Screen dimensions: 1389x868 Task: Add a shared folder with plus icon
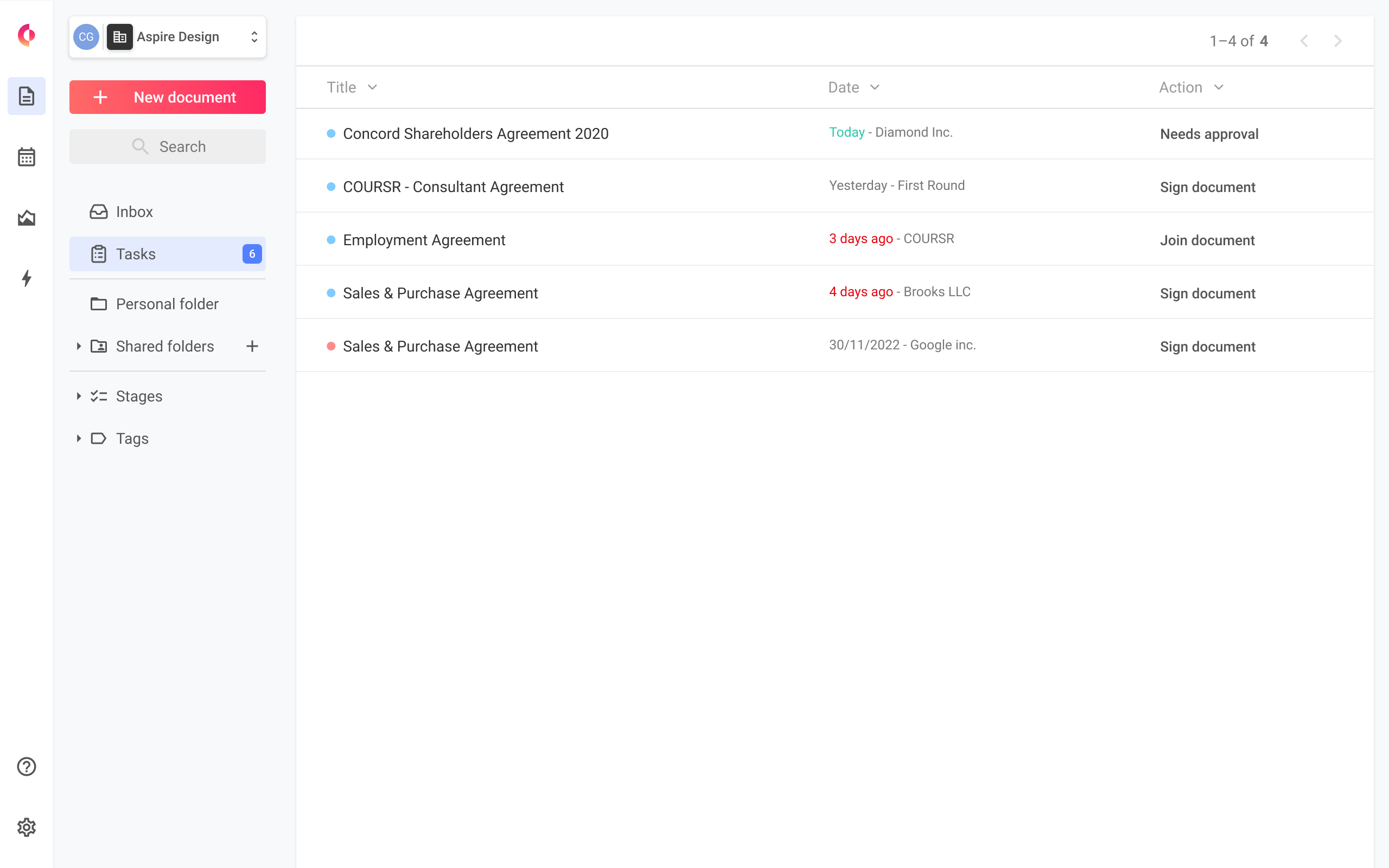coord(252,346)
